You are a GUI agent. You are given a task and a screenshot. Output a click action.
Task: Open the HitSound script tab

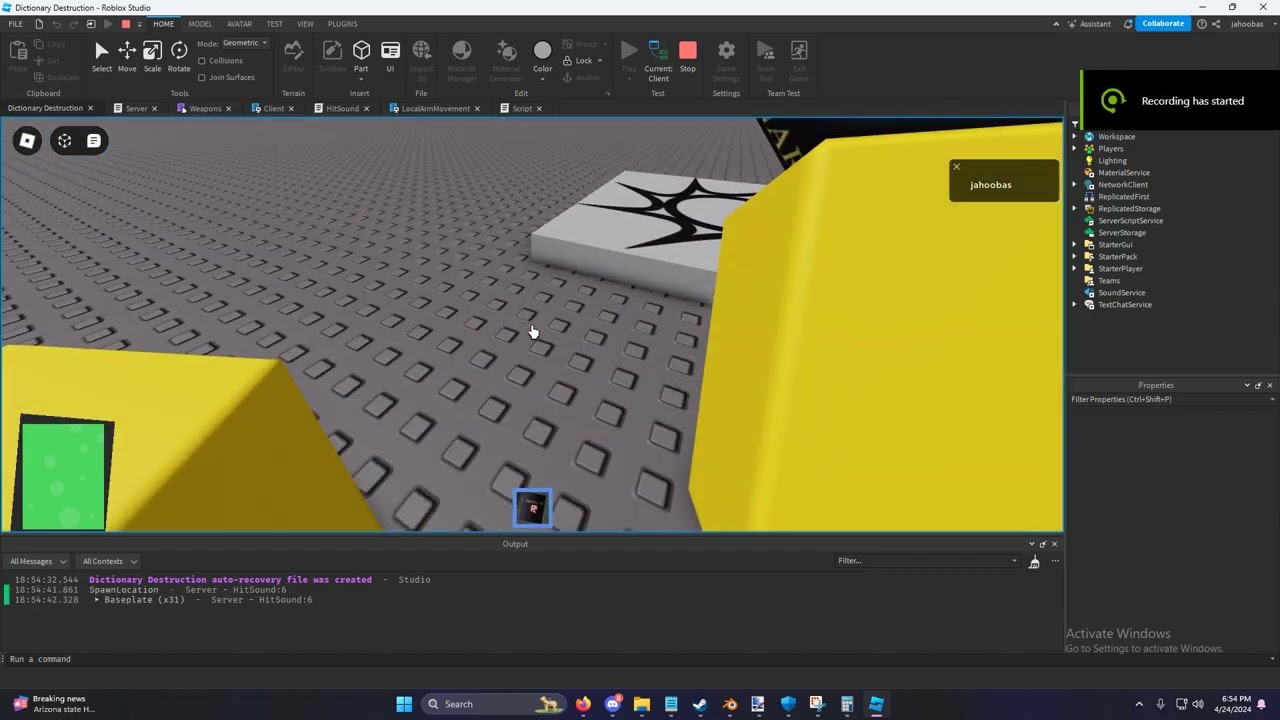[341, 108]
